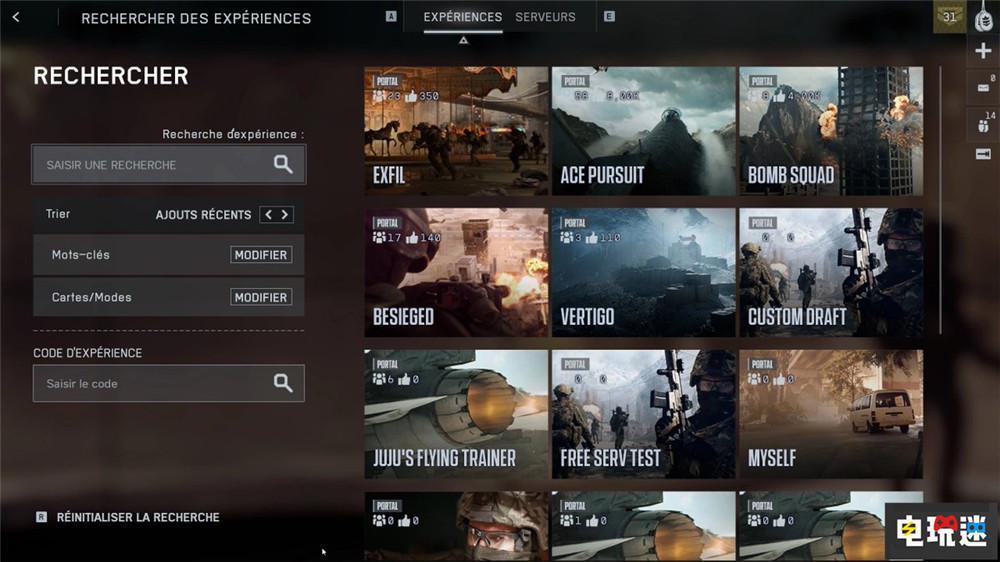
Task: Select the Bomb Squad experience tile
Action: (x=830, y=131)
